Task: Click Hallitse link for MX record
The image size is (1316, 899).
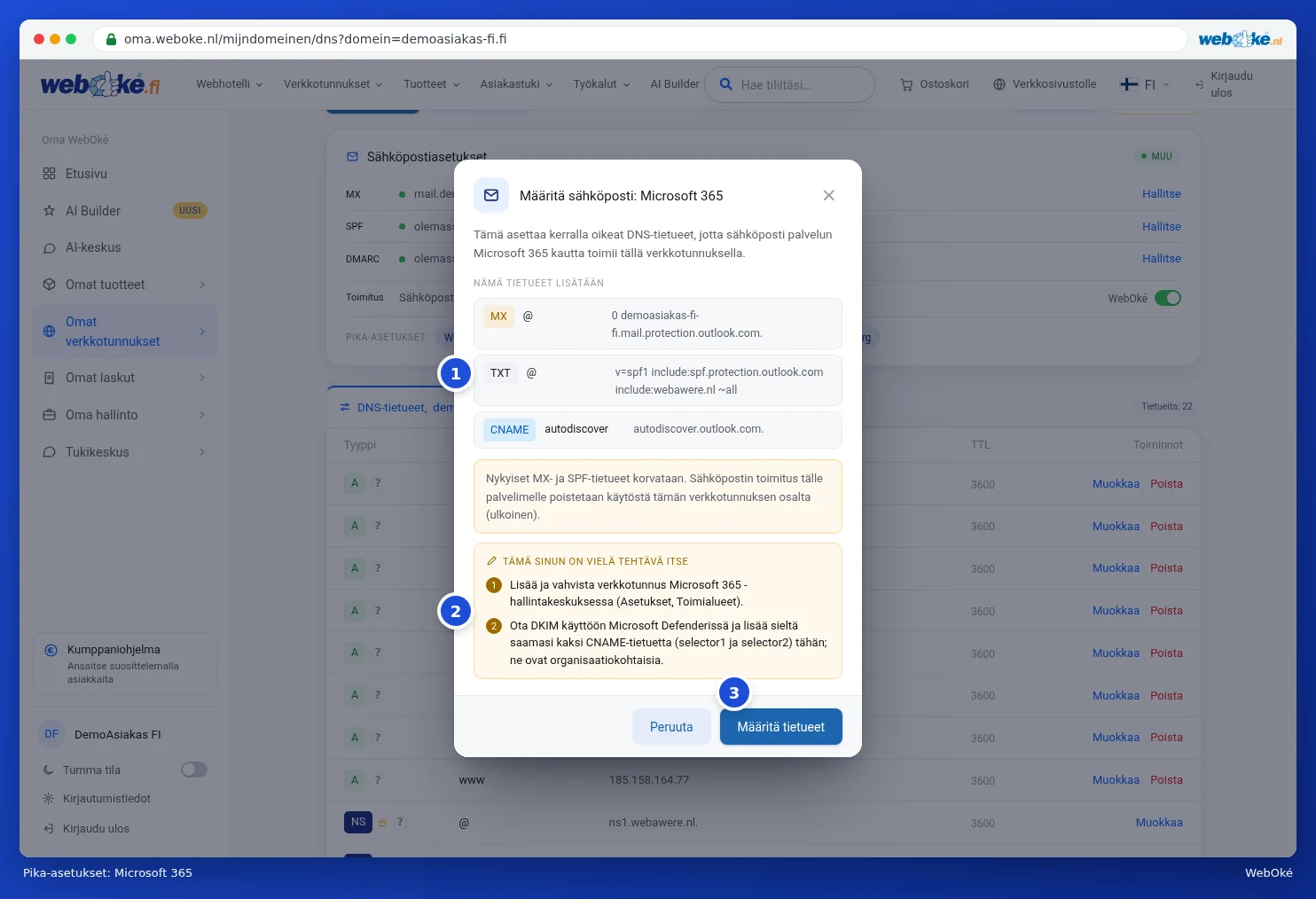Action: [x=1162, y=194]
